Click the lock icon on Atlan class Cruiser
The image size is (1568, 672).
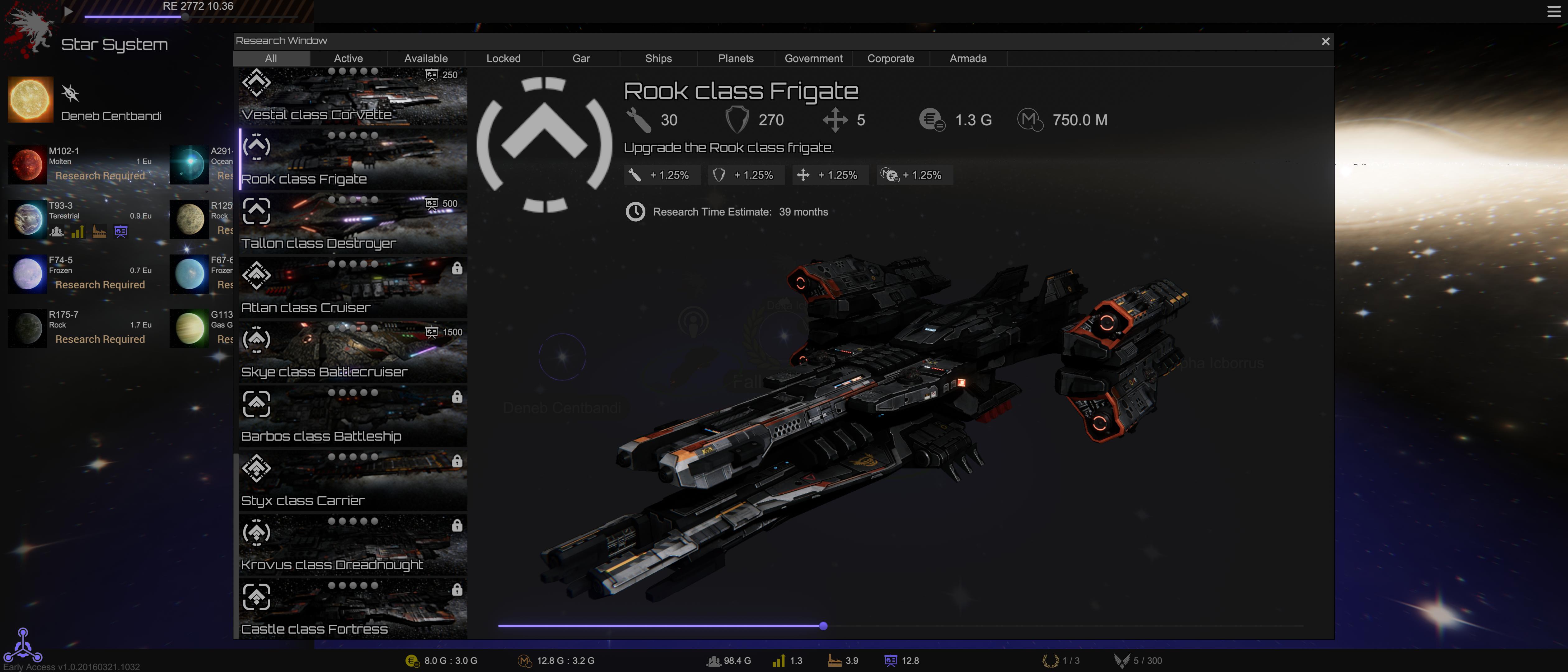[457, 268]
